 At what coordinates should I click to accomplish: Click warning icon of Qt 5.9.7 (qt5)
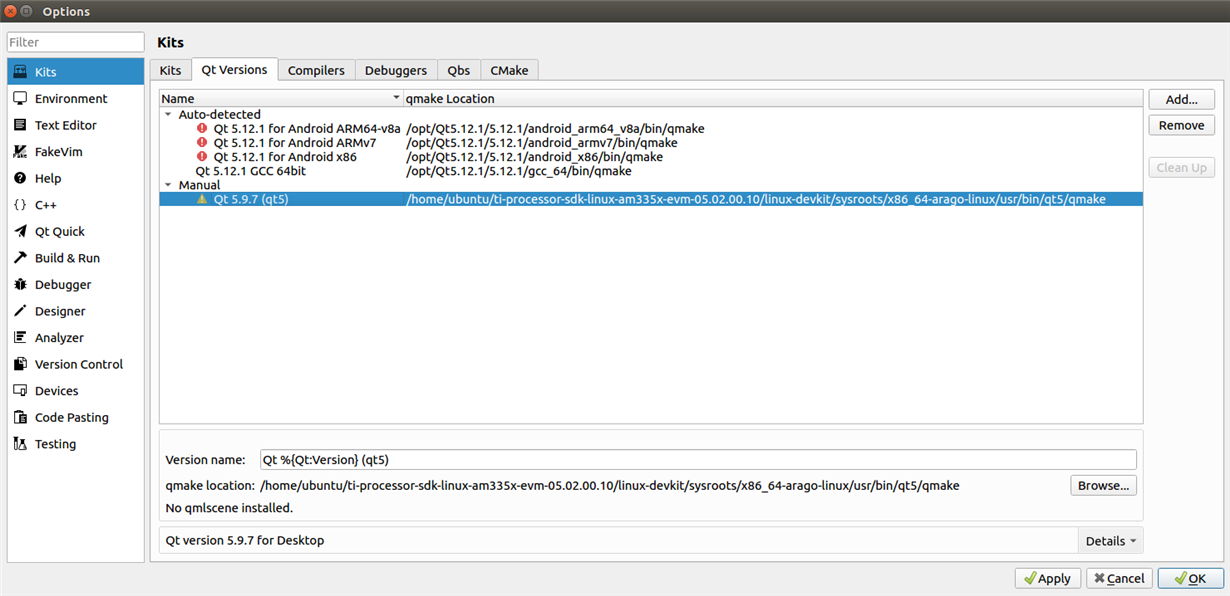pyautogui.click(x=202, y=199)
